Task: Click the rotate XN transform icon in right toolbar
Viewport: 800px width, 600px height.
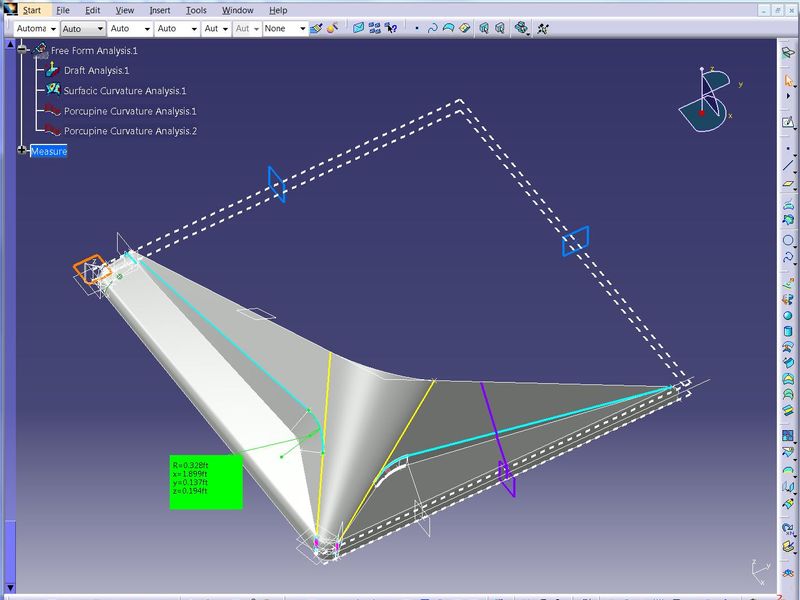Action: (788, 529)
